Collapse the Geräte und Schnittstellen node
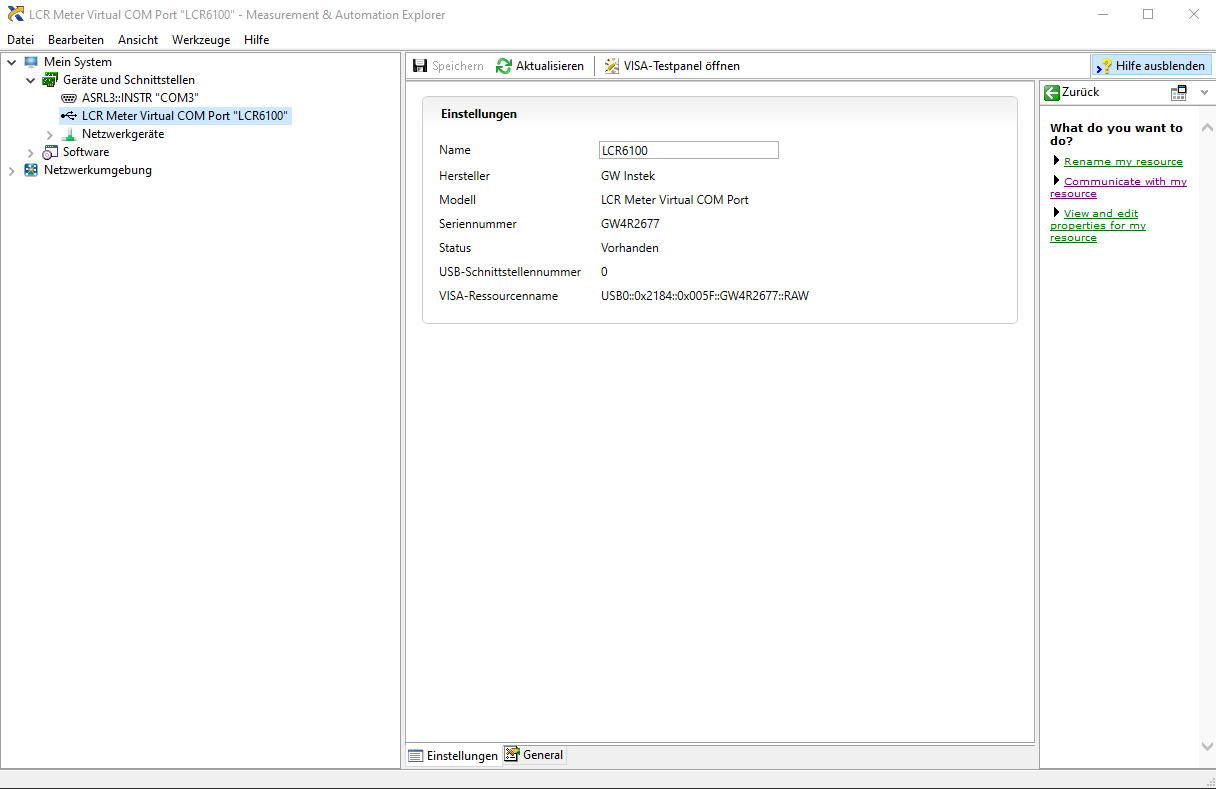Screen dimensions: 1216x789 [x=30, y=80]
